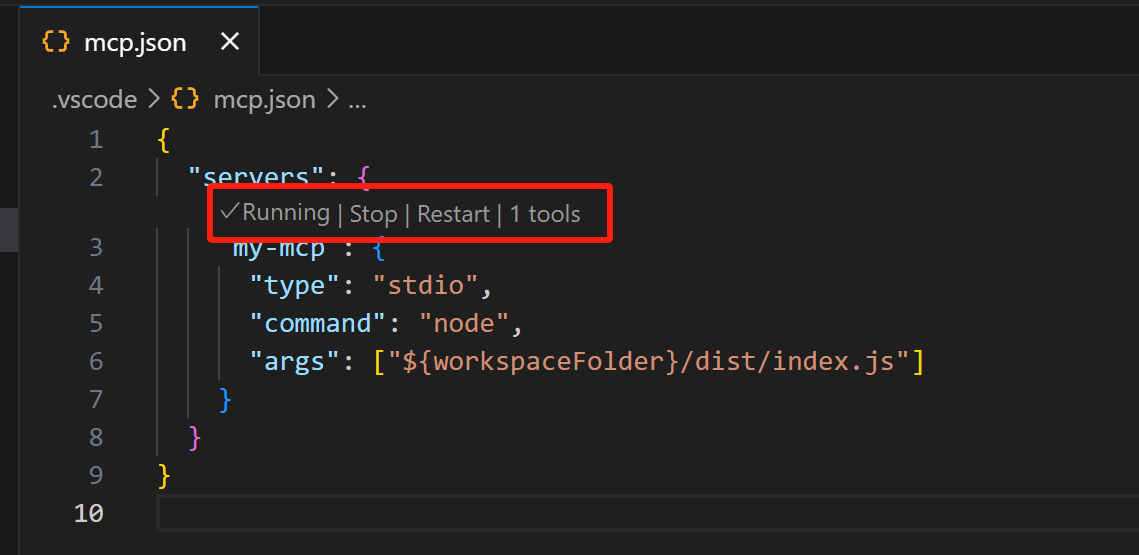The height and width of the screenshot is (555, 1139).
Task: Click the "node" command value
Action: pyautogui.click(x=465, y=324)
